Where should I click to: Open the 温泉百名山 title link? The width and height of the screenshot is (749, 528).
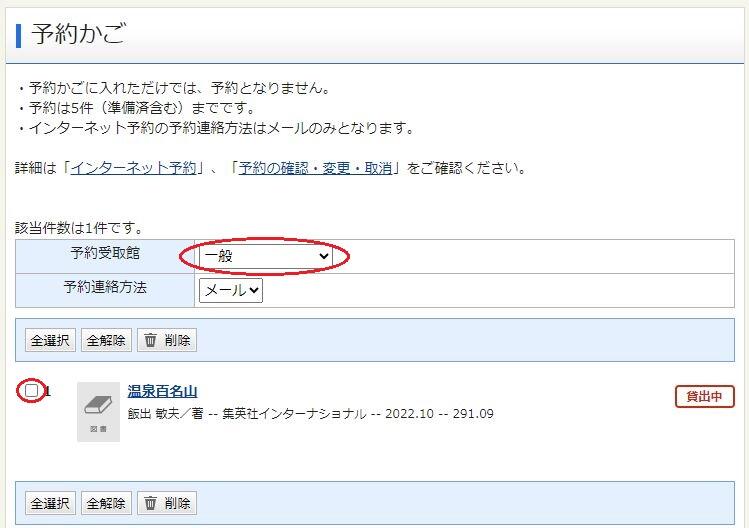coord(162,391)
